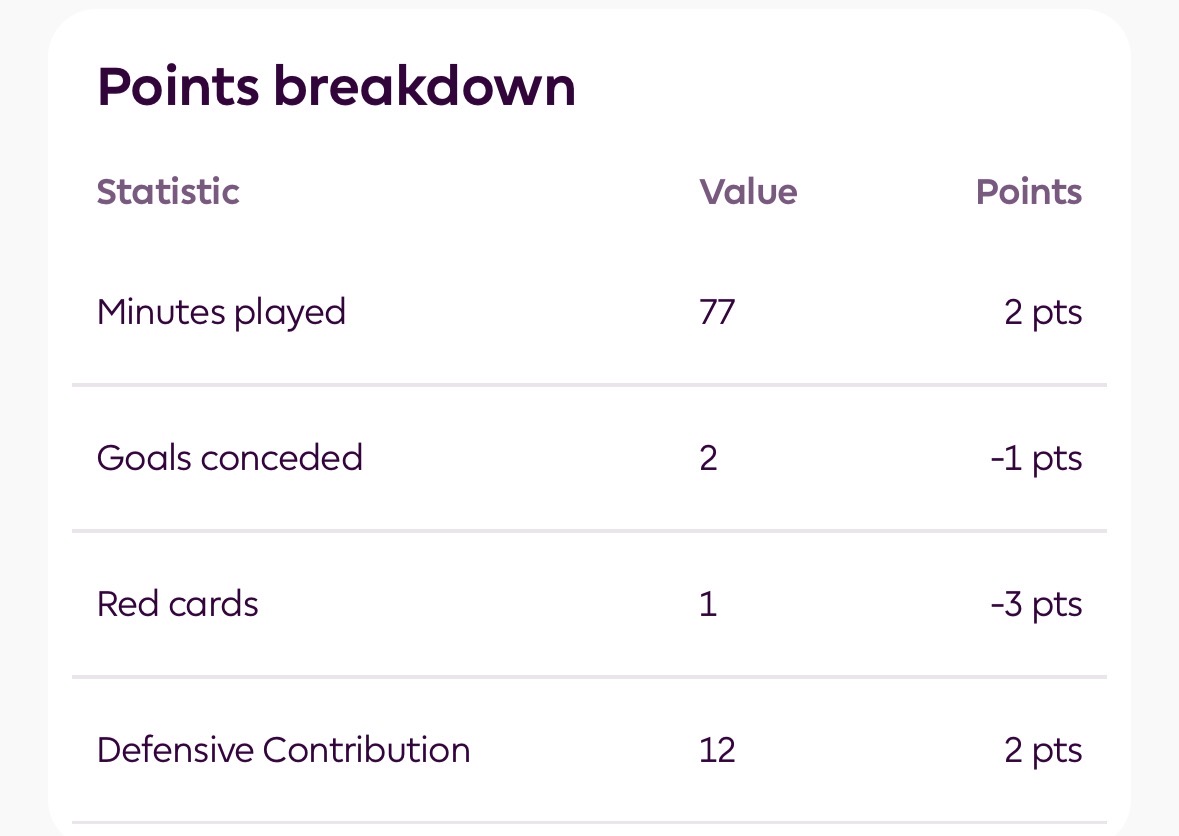Tap the 2 pts for Minutes played
This screenshot has height=836, width=1179.
(1043, 312)
